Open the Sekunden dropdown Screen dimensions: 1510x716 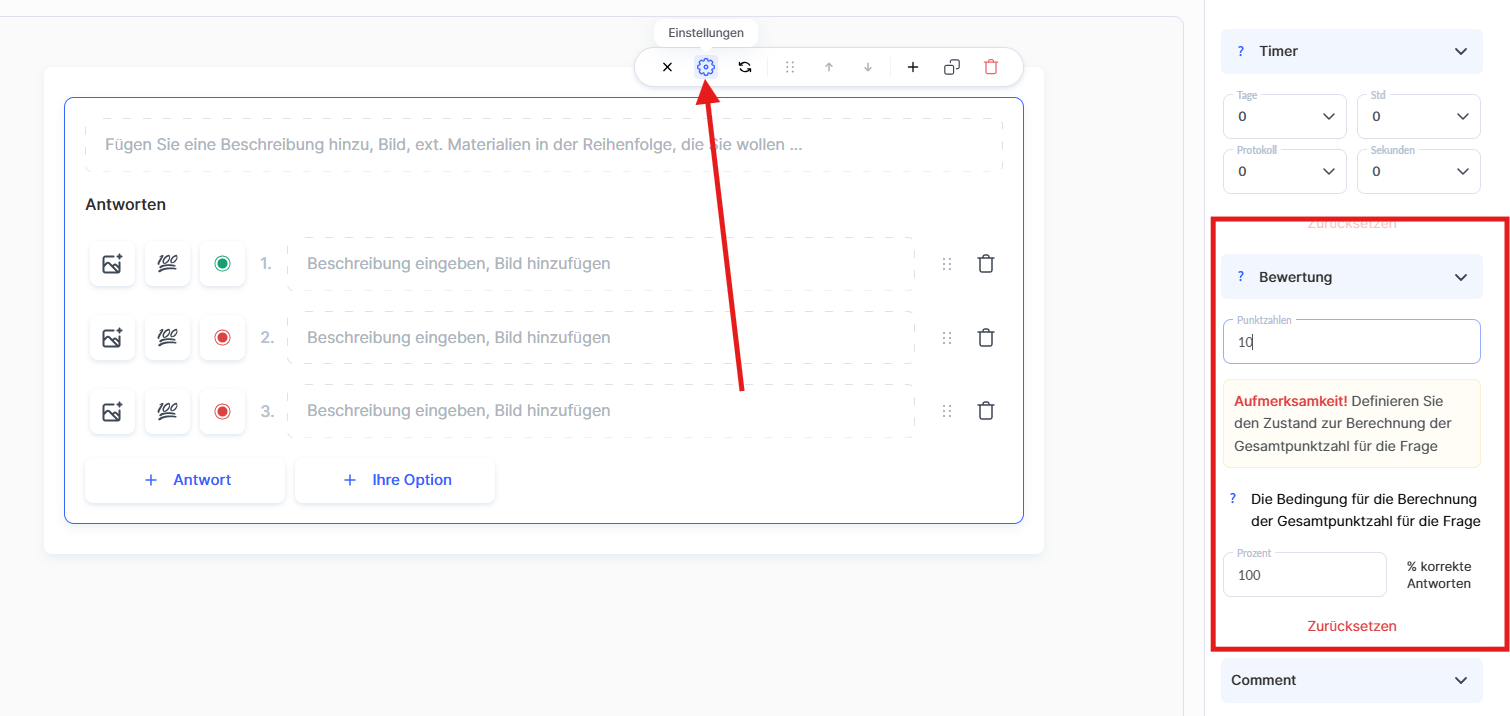(1418, 172)
